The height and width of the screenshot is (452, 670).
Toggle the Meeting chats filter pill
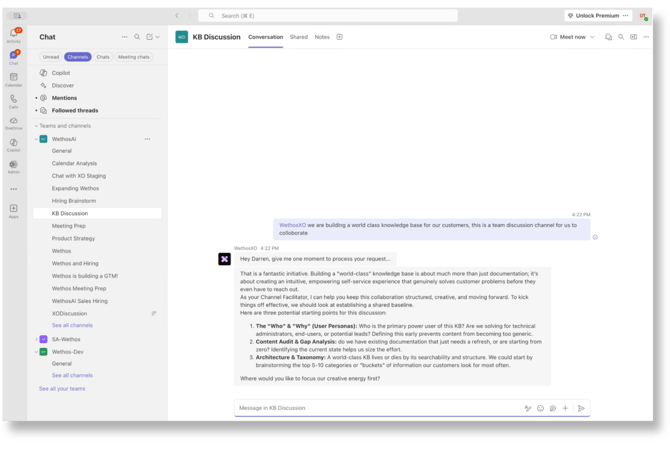click(134, 57)
